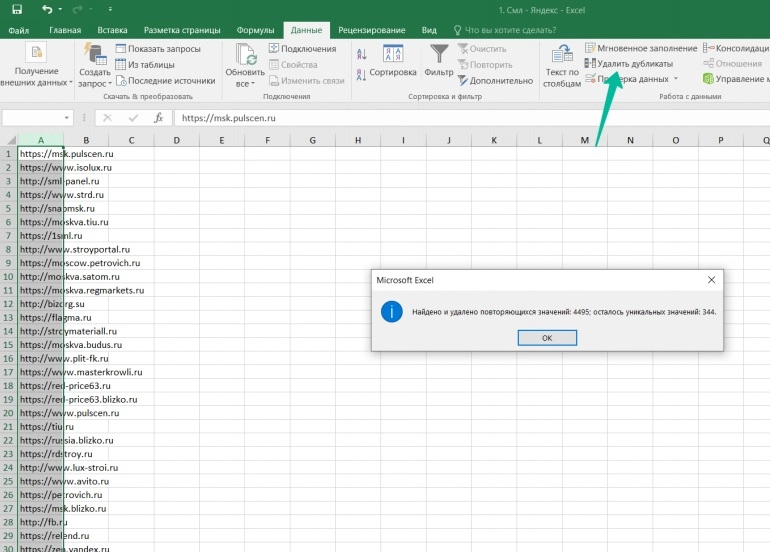
Task: Open Последние источники
Action: [165, 81]
